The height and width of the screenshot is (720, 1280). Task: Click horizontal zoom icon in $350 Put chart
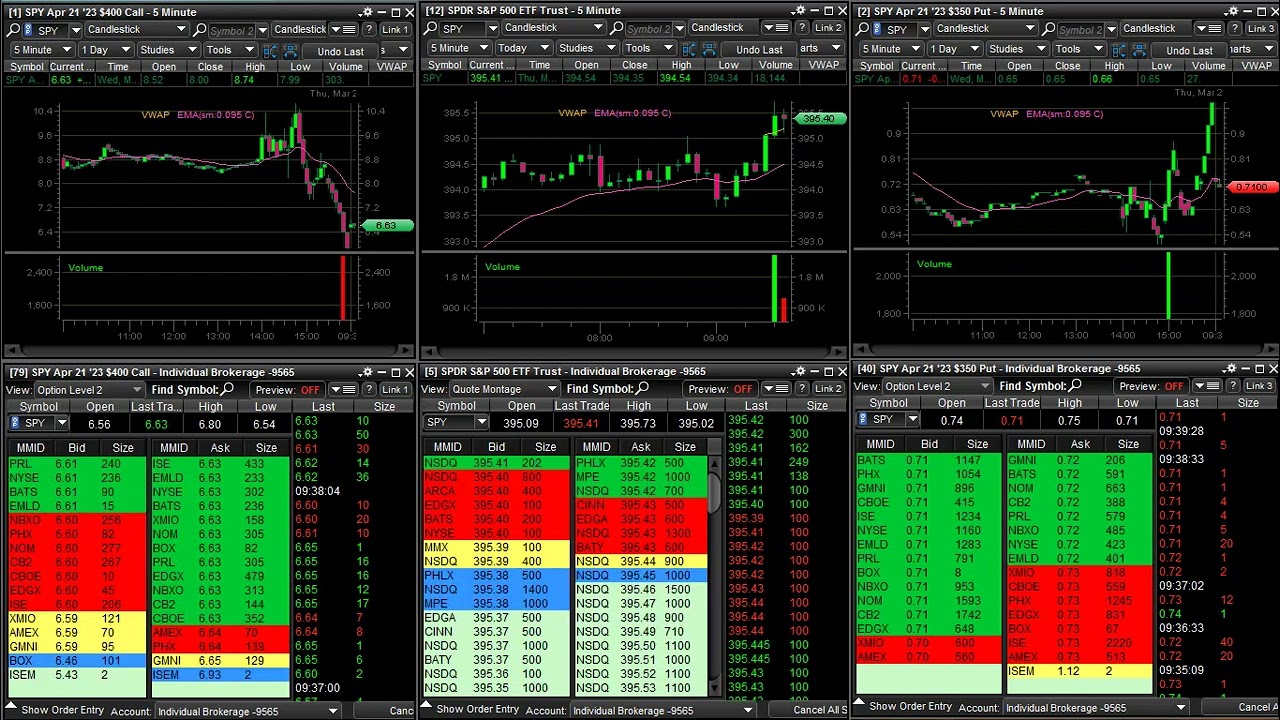point(1137,49)
